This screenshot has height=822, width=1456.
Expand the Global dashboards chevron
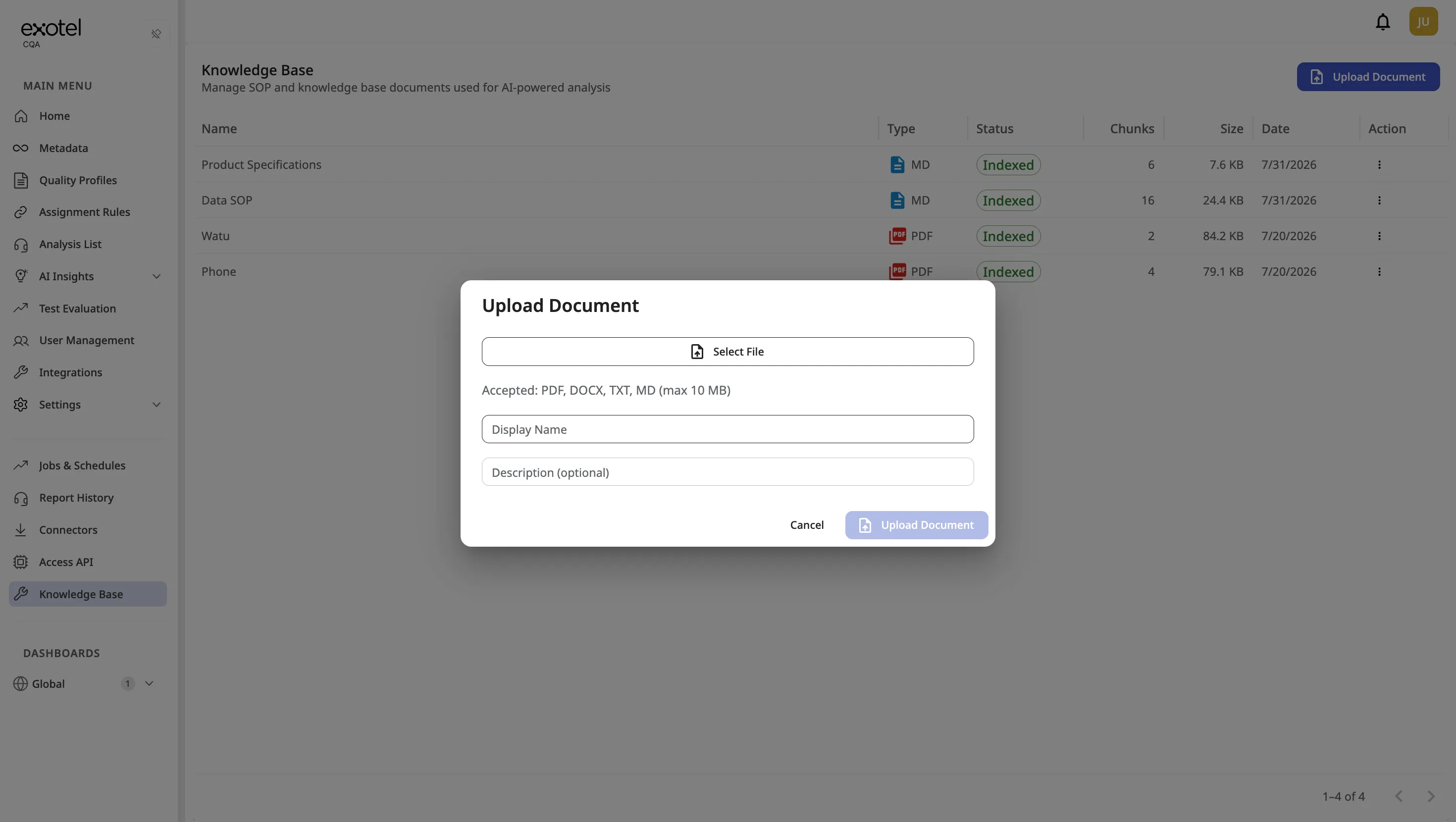coord(149,683)
